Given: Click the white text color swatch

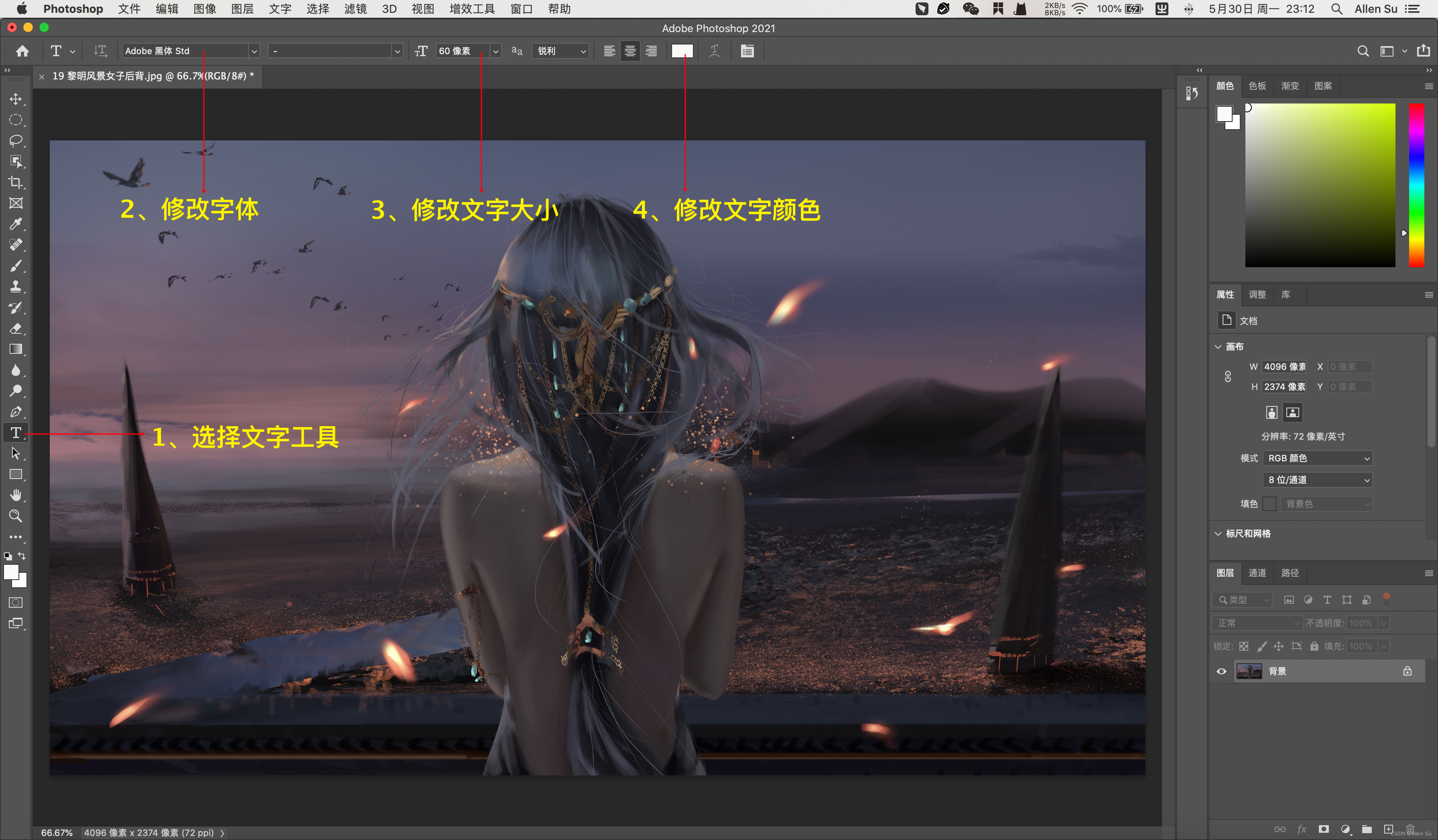Looking at the screenshot, I should click(682, 51).
